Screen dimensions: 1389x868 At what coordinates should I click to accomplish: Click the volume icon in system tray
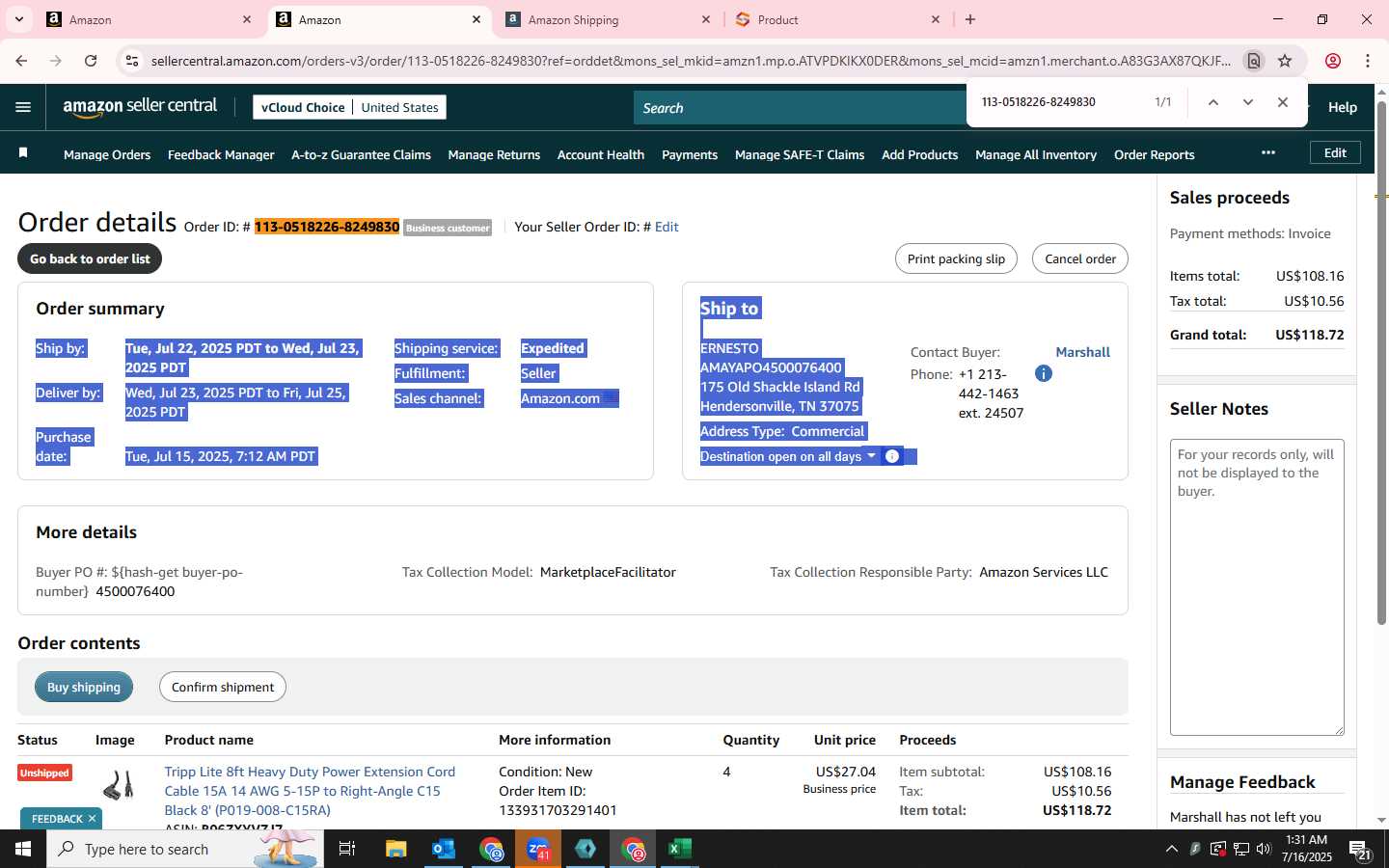click(x=1264, y=849)
